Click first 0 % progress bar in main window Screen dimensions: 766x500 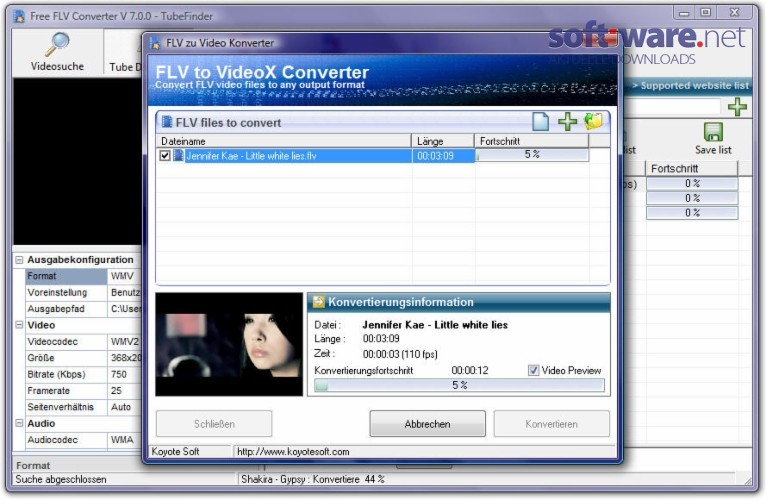point(692,183)
